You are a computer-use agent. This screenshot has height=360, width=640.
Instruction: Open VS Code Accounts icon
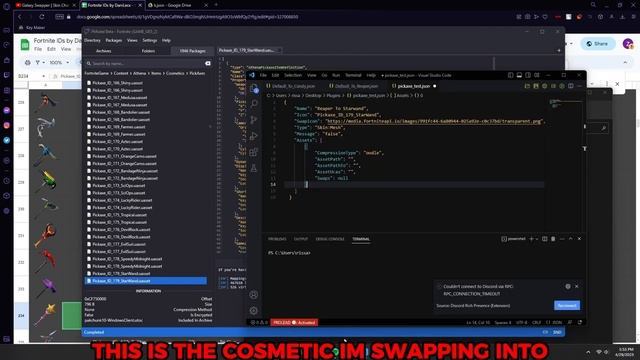point(253,294)
